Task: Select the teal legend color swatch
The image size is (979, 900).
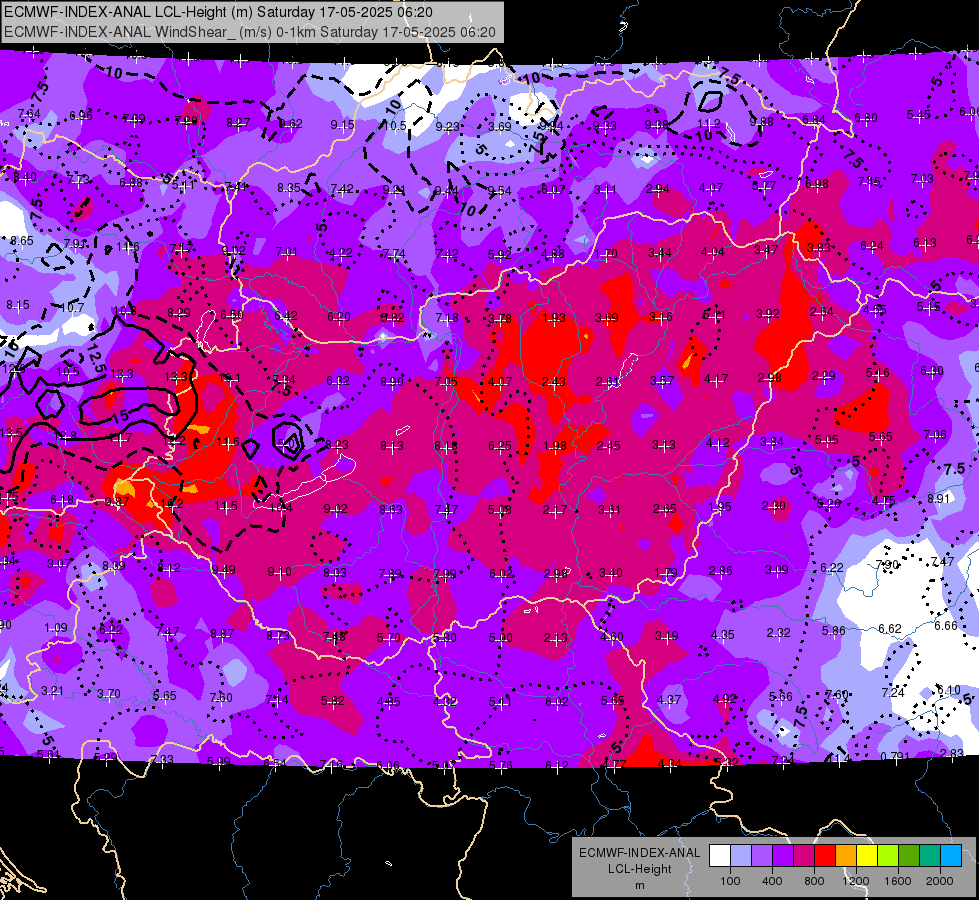Action: [x=930, y=856]
